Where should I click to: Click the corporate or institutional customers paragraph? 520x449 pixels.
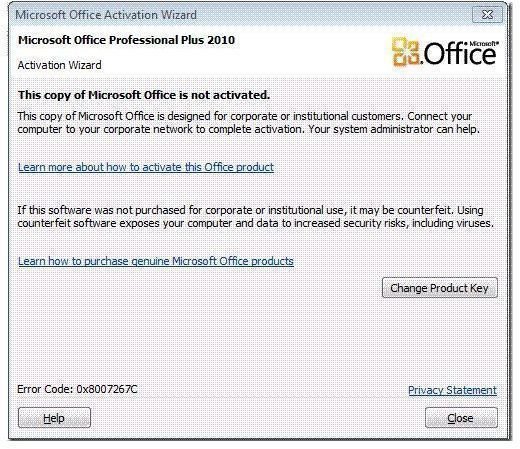(248, 123)
